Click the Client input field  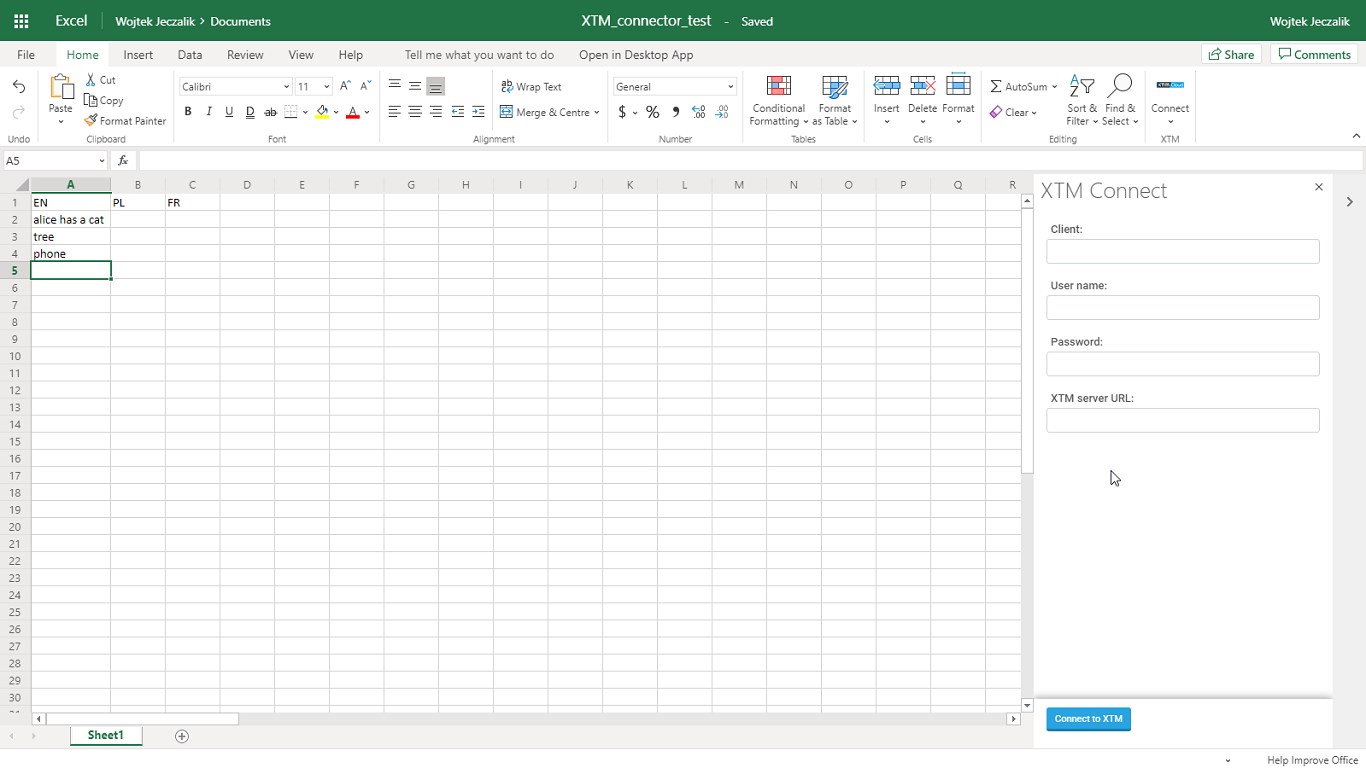coord(1183,251)
